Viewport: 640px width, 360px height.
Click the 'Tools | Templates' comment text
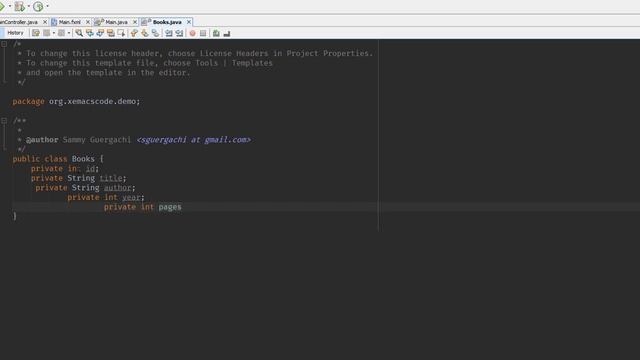[x=233, y=63]
